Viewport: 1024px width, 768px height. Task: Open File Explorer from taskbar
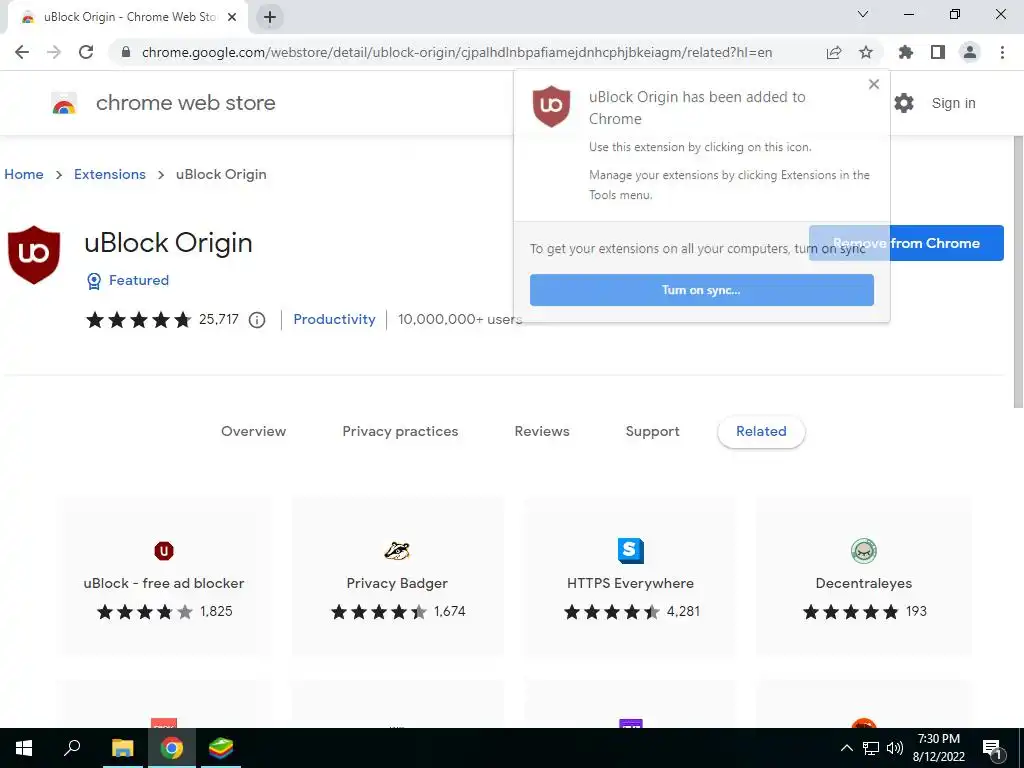point(122,748)
